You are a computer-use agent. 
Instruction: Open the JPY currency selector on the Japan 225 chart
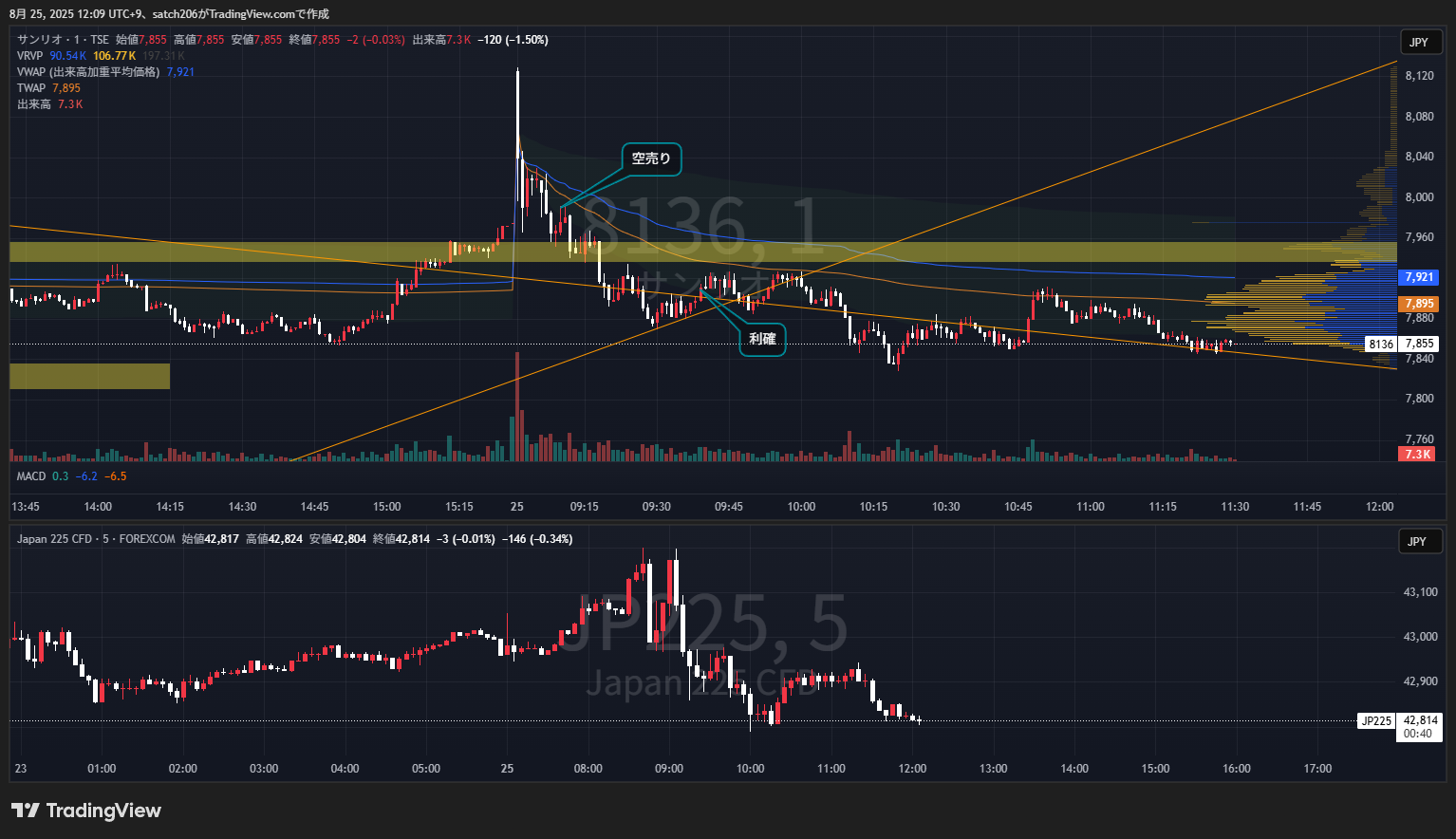(x=1418, y=541)
